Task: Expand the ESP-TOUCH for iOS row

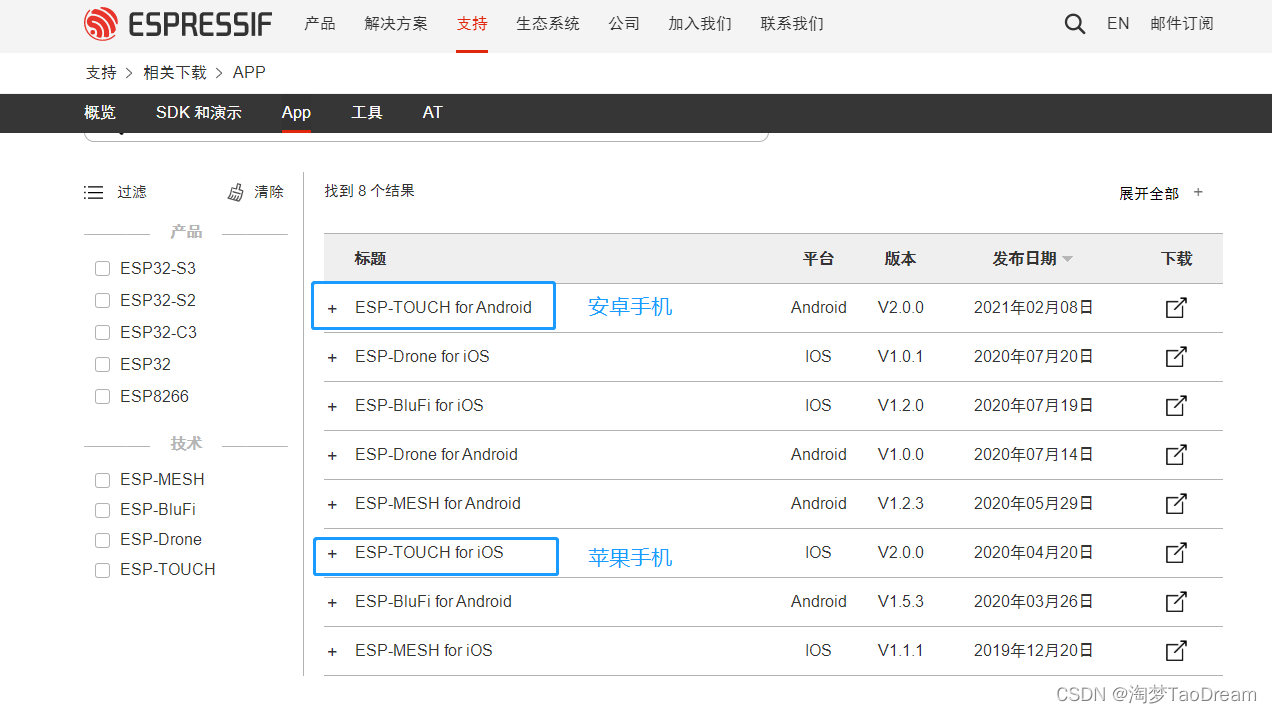Action: (333, 554)
